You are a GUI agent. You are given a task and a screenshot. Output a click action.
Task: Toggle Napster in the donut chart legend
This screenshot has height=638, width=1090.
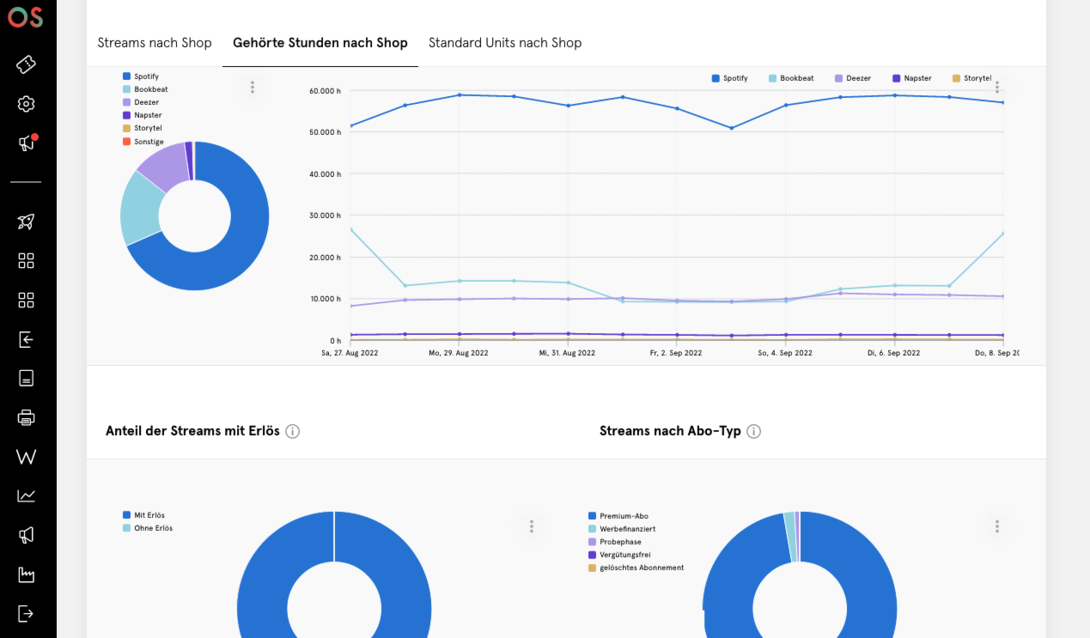click(143, 115)
